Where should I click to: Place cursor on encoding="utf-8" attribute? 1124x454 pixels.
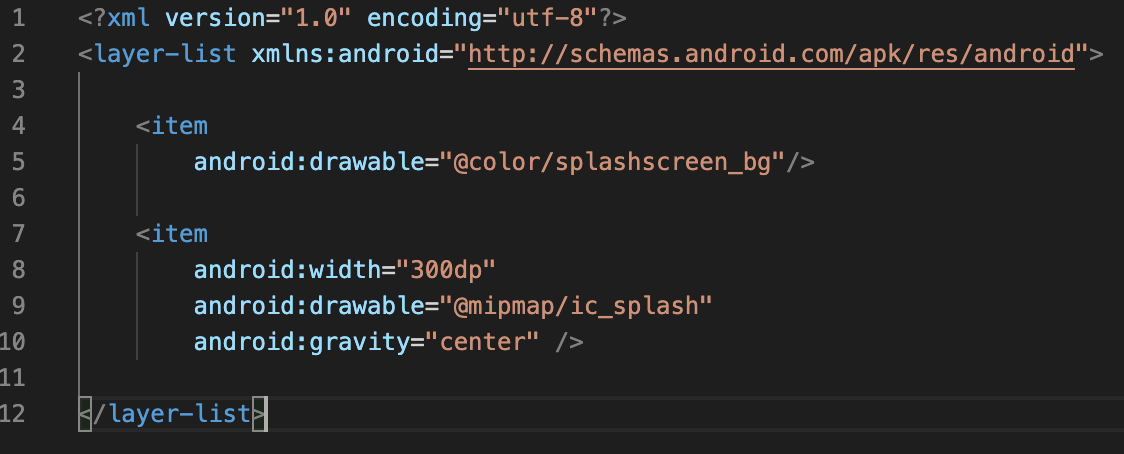tap(482, 19)
